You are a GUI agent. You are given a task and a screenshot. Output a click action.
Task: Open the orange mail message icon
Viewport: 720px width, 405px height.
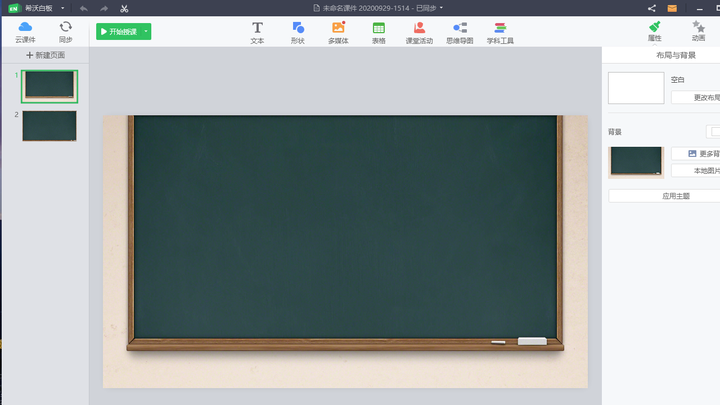click(x=672, y=8)
